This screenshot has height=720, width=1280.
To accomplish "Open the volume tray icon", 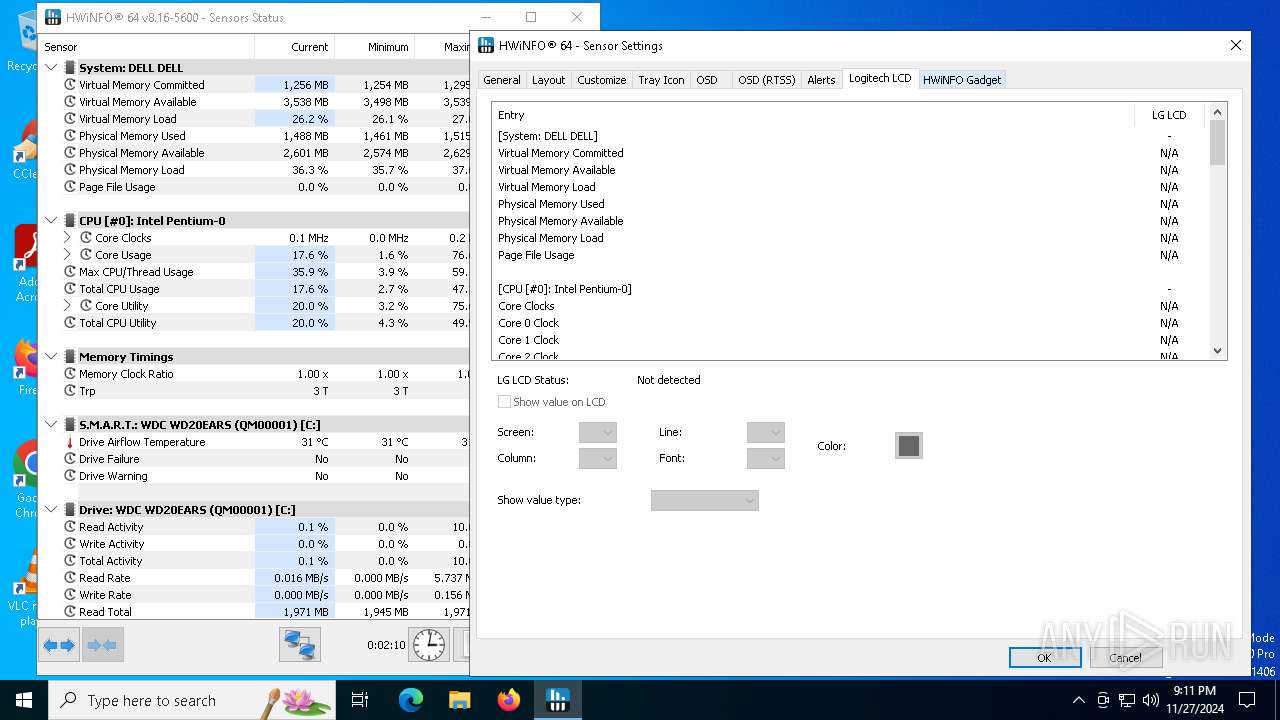I will click(x=1150, y=700).
